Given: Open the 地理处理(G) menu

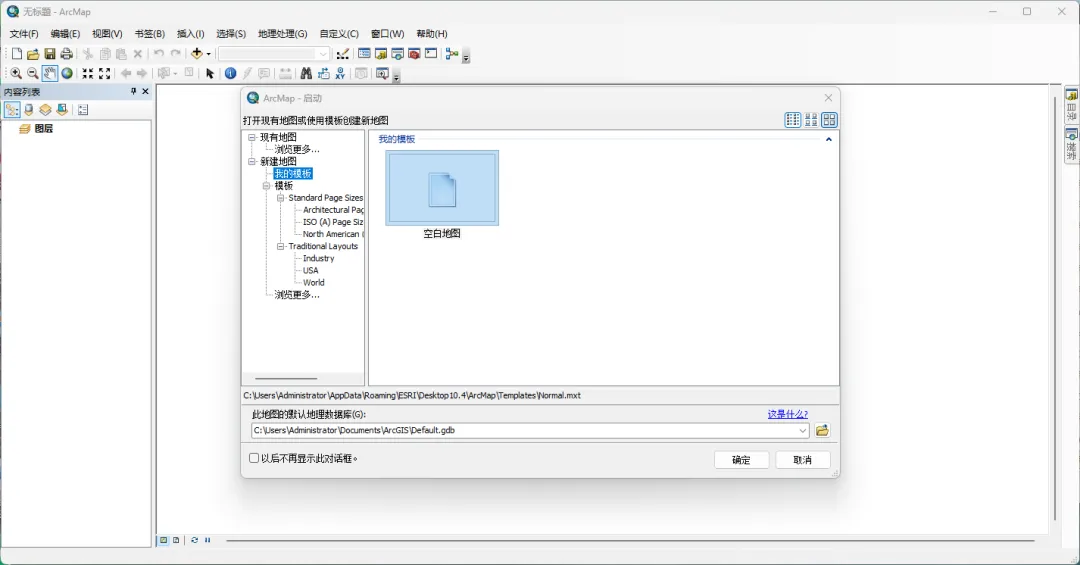Looking at the screenshot, I should 282,34.
